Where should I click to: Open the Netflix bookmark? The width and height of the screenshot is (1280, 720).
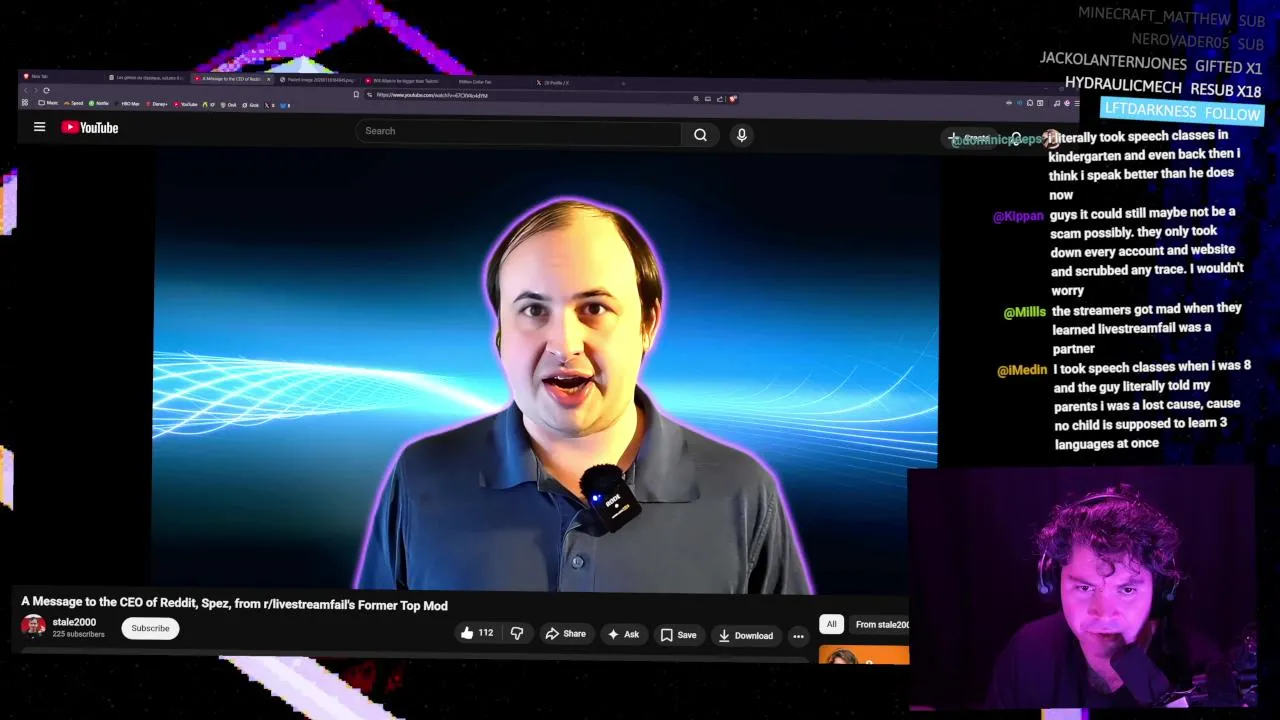pyautogui.click(x=99, y=103)
